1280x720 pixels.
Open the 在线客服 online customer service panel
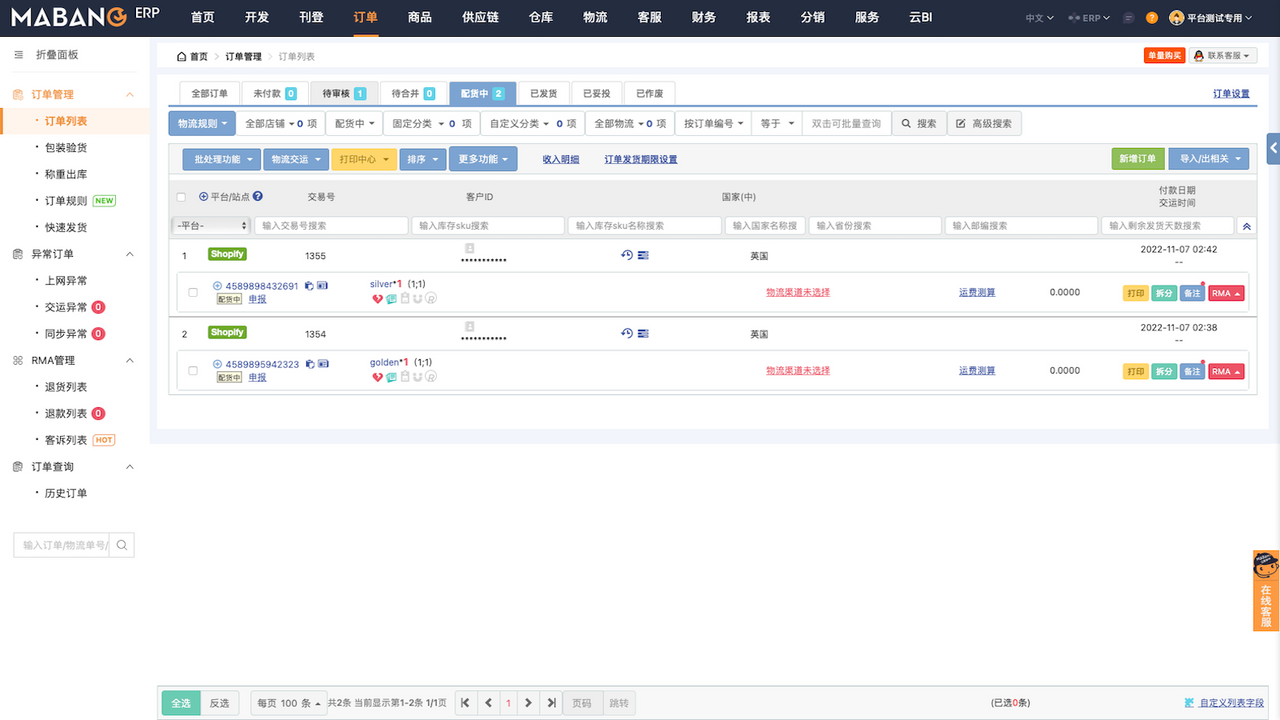[1265, 592]
